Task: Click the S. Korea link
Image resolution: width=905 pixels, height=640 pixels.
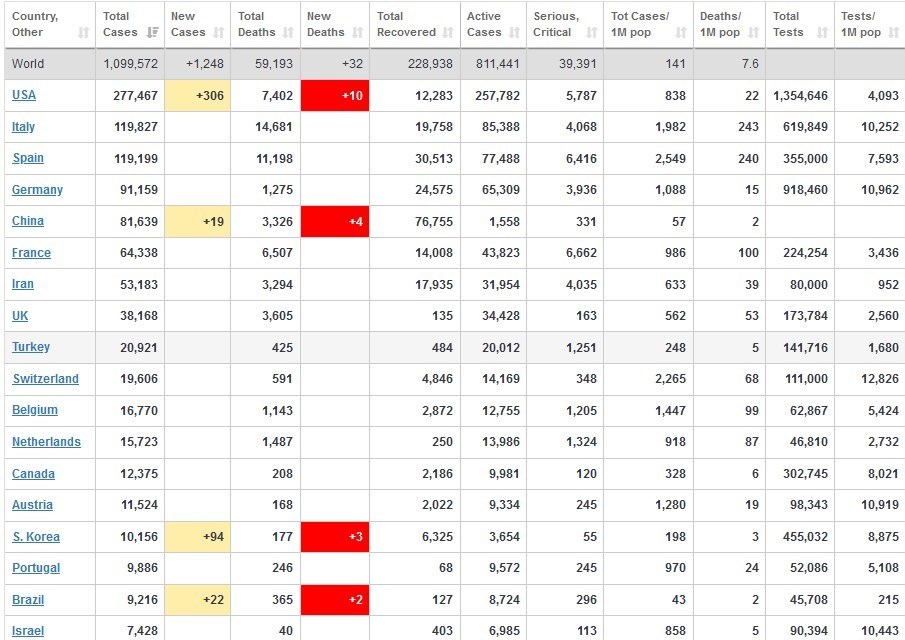Action: (36, 537)
